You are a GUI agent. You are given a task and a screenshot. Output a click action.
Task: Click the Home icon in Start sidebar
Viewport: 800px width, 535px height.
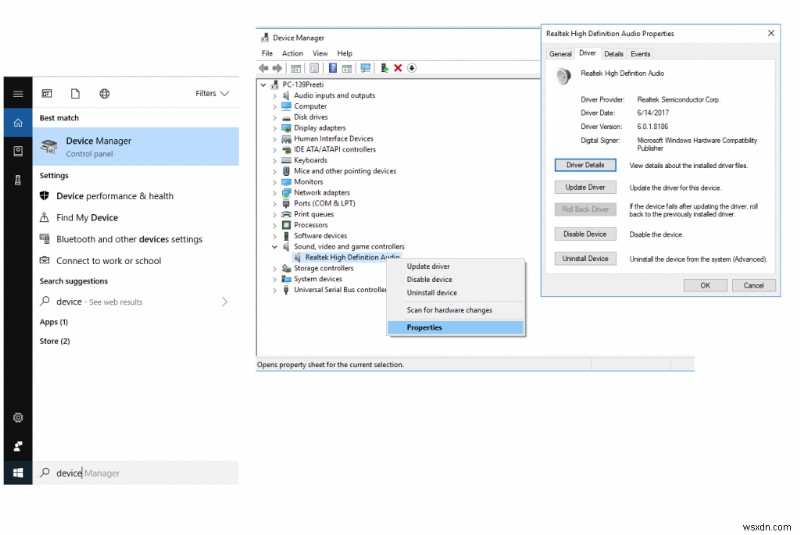tap(18, 123)
